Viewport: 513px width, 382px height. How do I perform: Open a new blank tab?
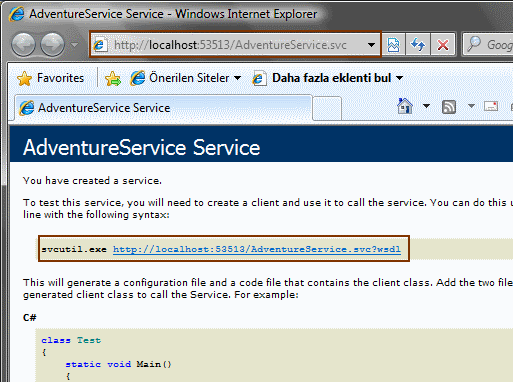click(327, 108)
